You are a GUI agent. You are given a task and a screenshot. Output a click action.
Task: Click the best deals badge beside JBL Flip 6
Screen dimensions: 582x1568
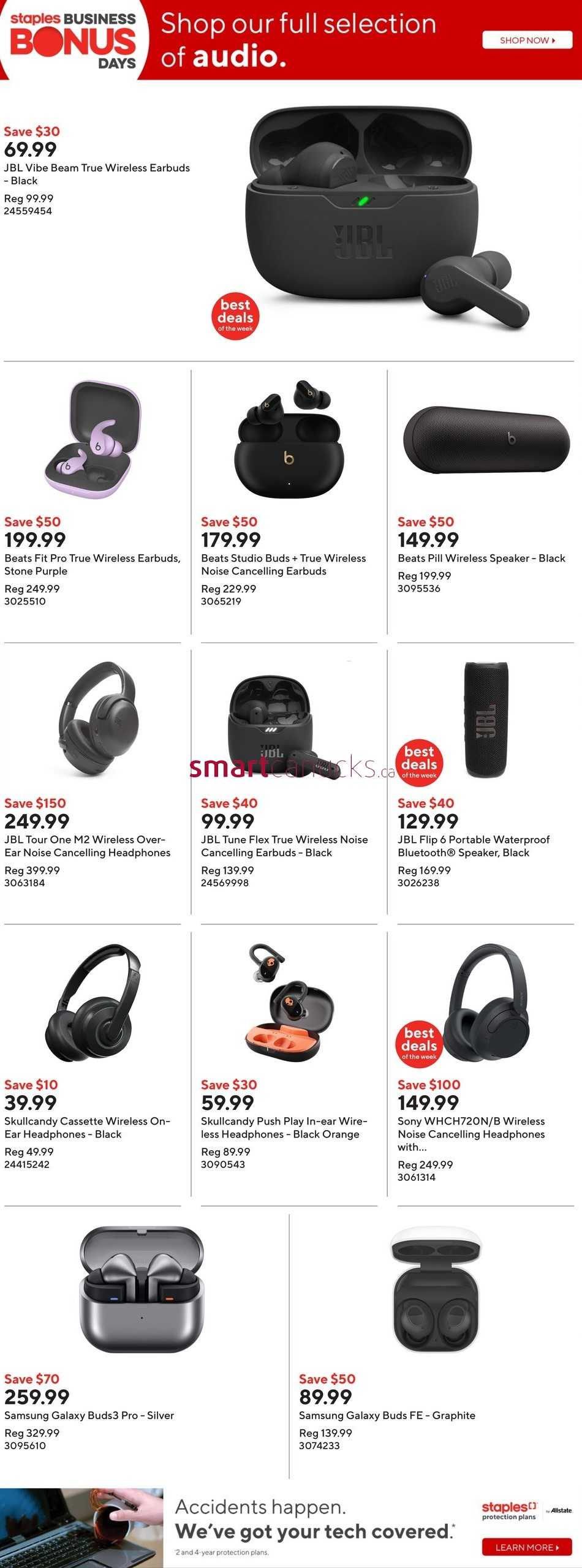click(x=420, y=763)
